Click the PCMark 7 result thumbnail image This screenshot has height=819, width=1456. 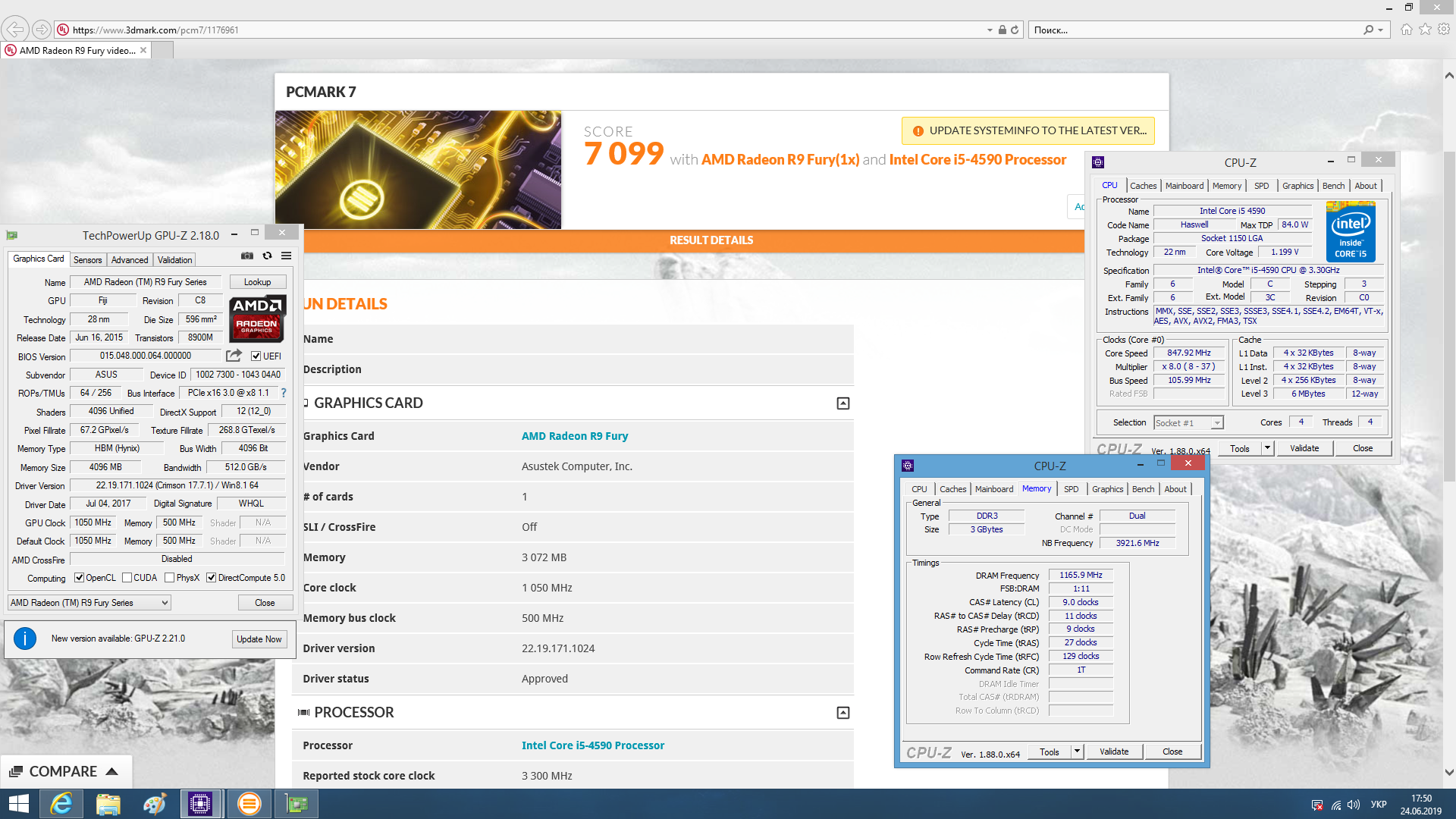(x=418, y=170)
